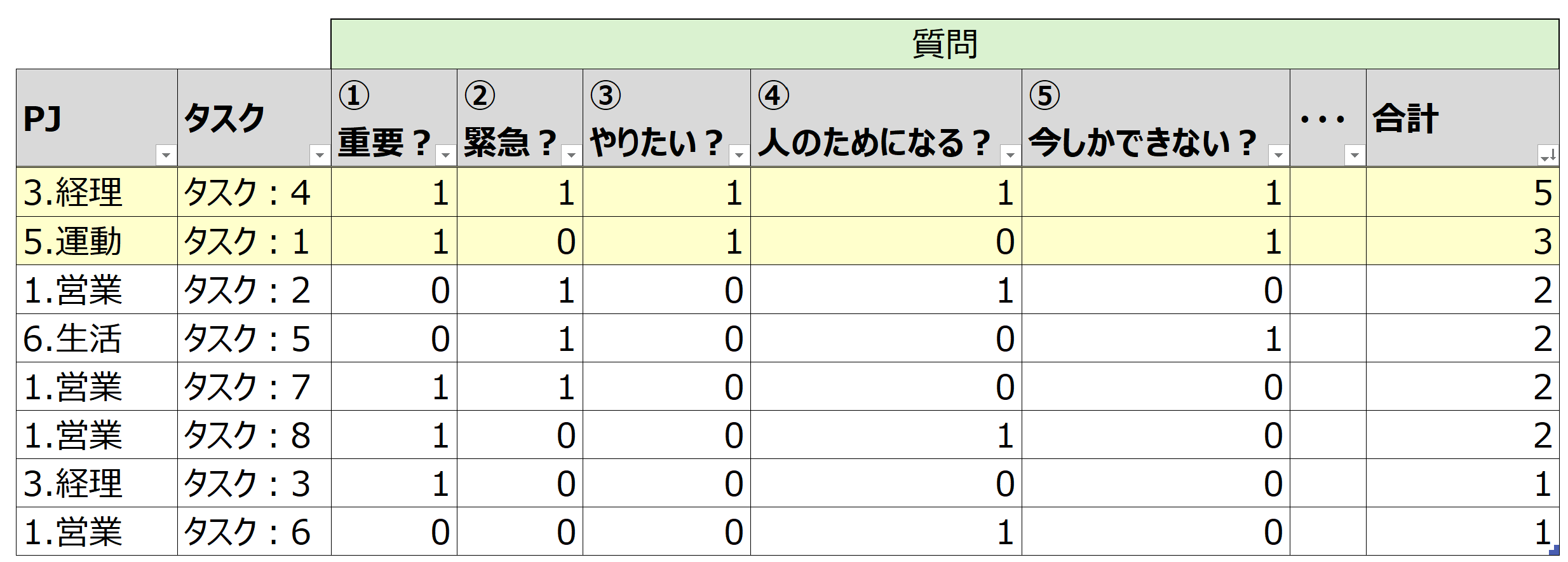This screenshot has width=1568, height=562.
Task: Click the タスク：1 cell
Action: click(253, 242)
